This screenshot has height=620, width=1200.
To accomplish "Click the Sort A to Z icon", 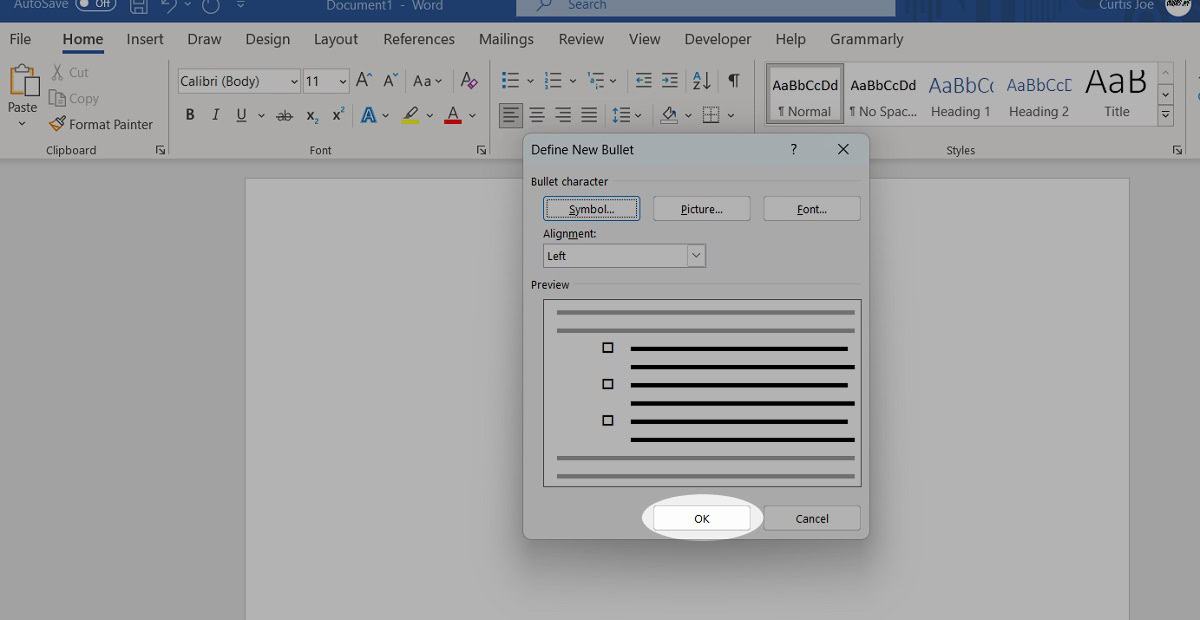I will pos(702,81).
